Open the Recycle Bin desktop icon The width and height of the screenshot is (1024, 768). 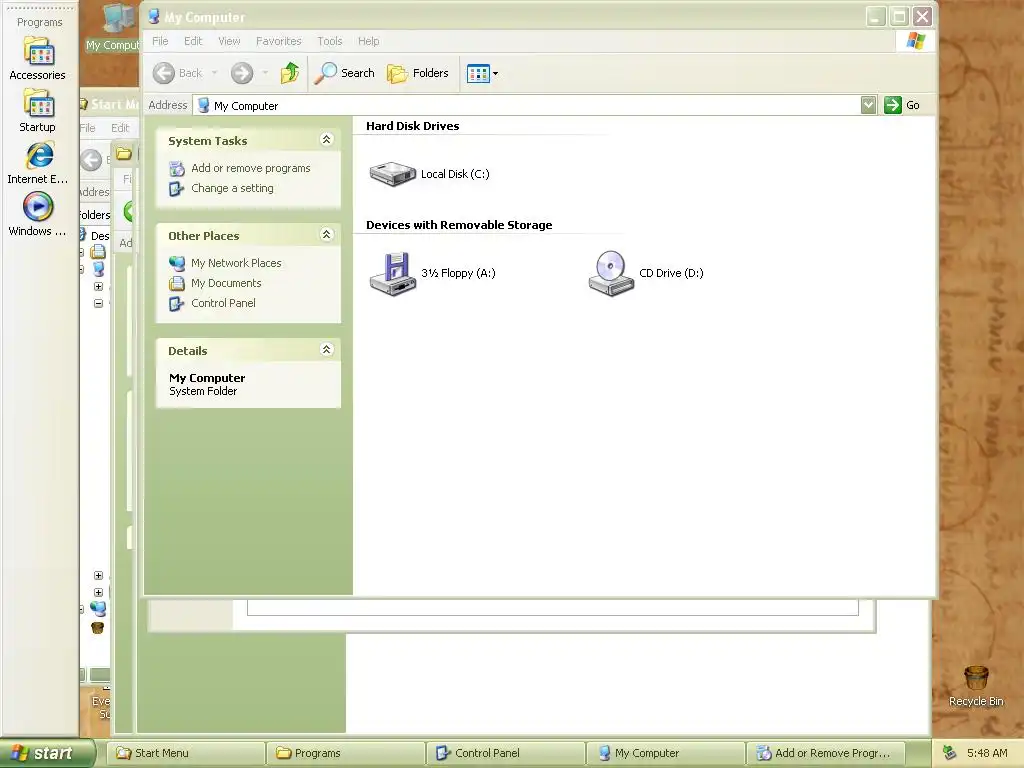(x=976, y=679)
